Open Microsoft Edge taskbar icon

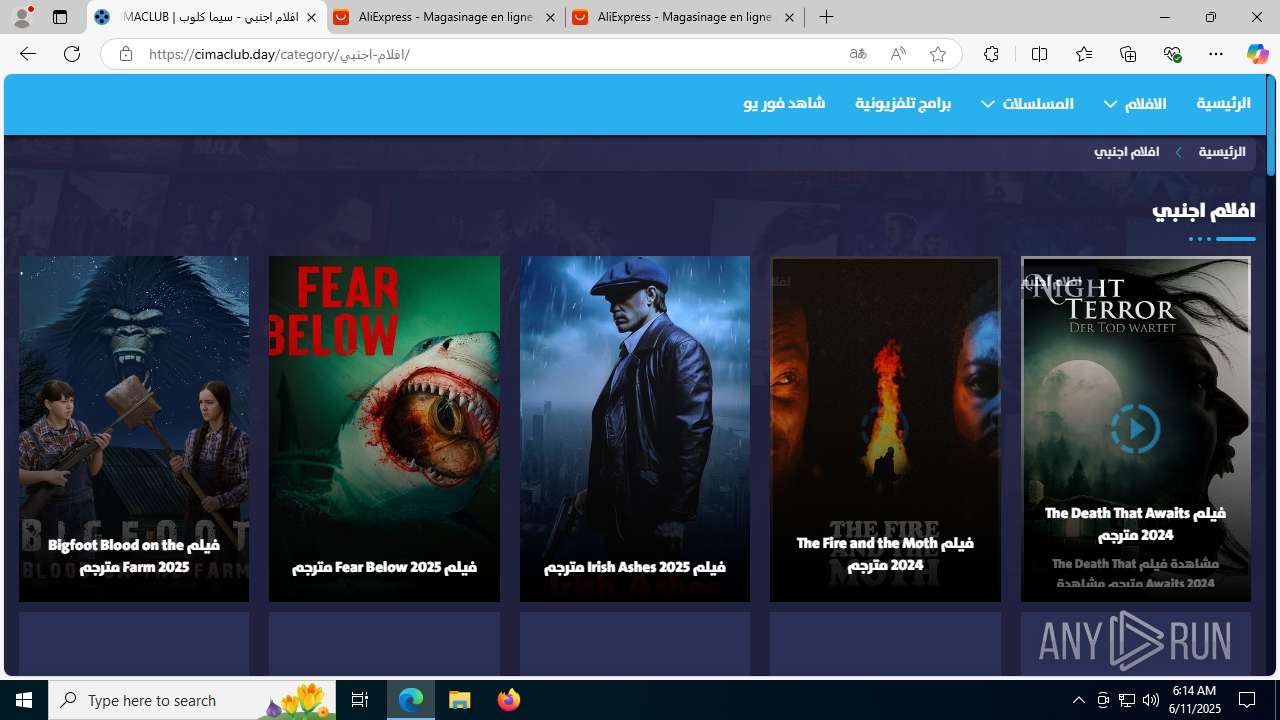coord(411,700)
